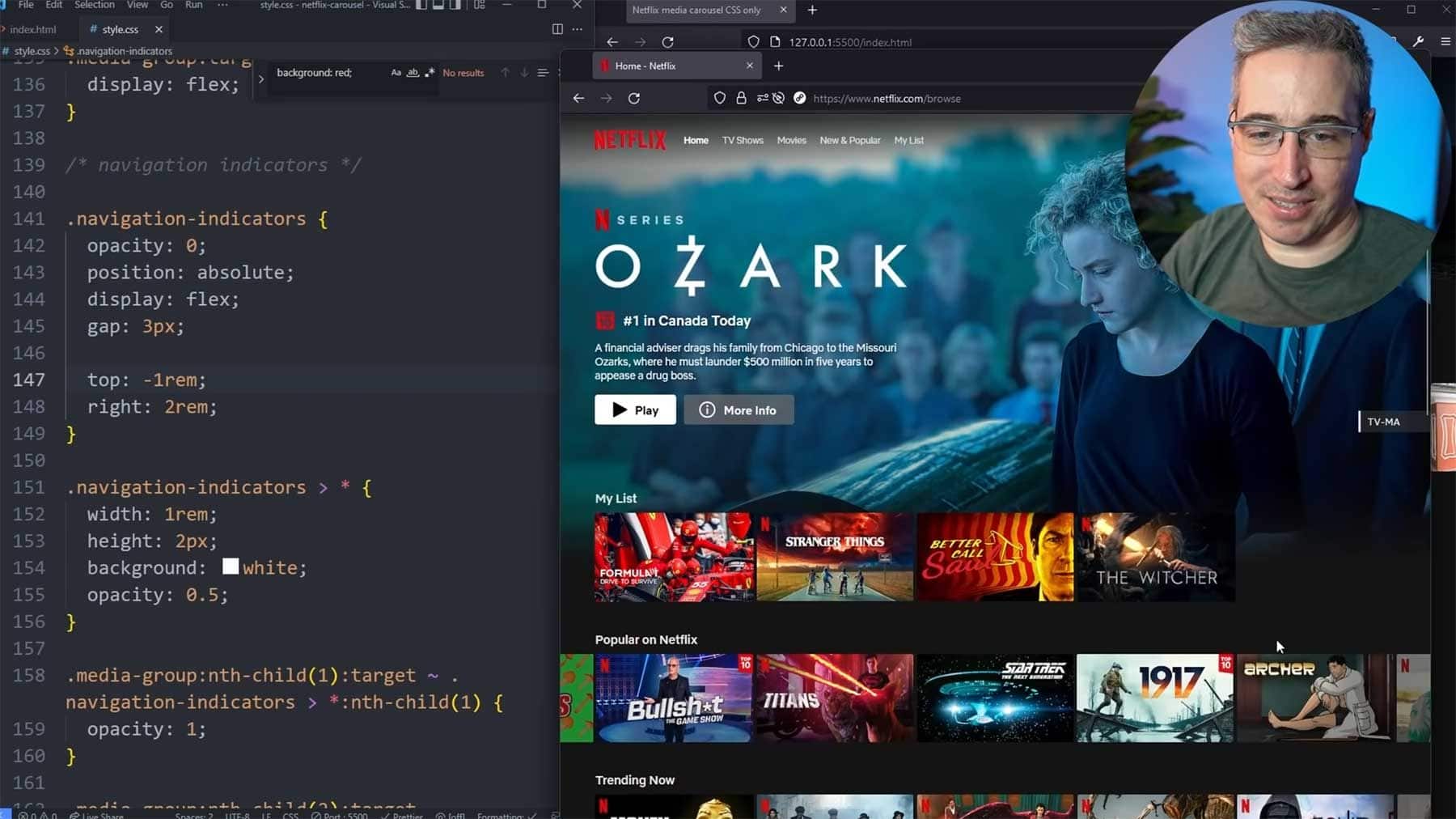The image size is (1456, 819).
Task: Click the white color swatch in CSS
Action: [x=231, y=567]
